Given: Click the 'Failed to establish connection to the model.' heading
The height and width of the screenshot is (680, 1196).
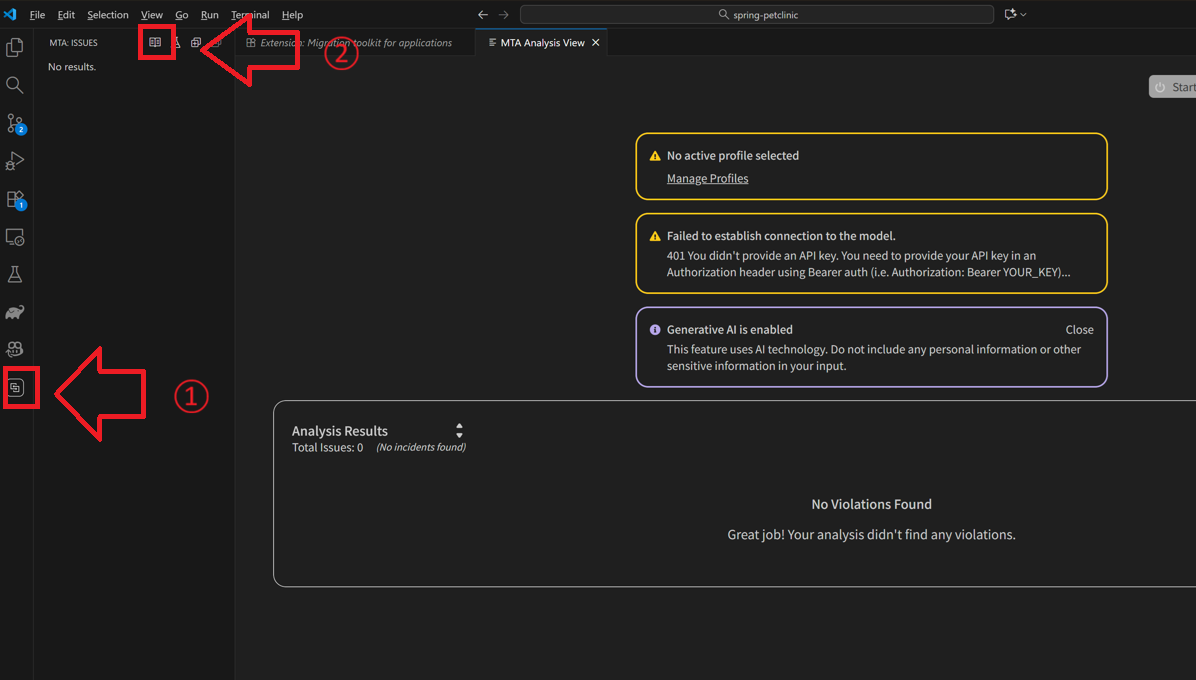Looking at the screenshot, I should pos(781,236).
